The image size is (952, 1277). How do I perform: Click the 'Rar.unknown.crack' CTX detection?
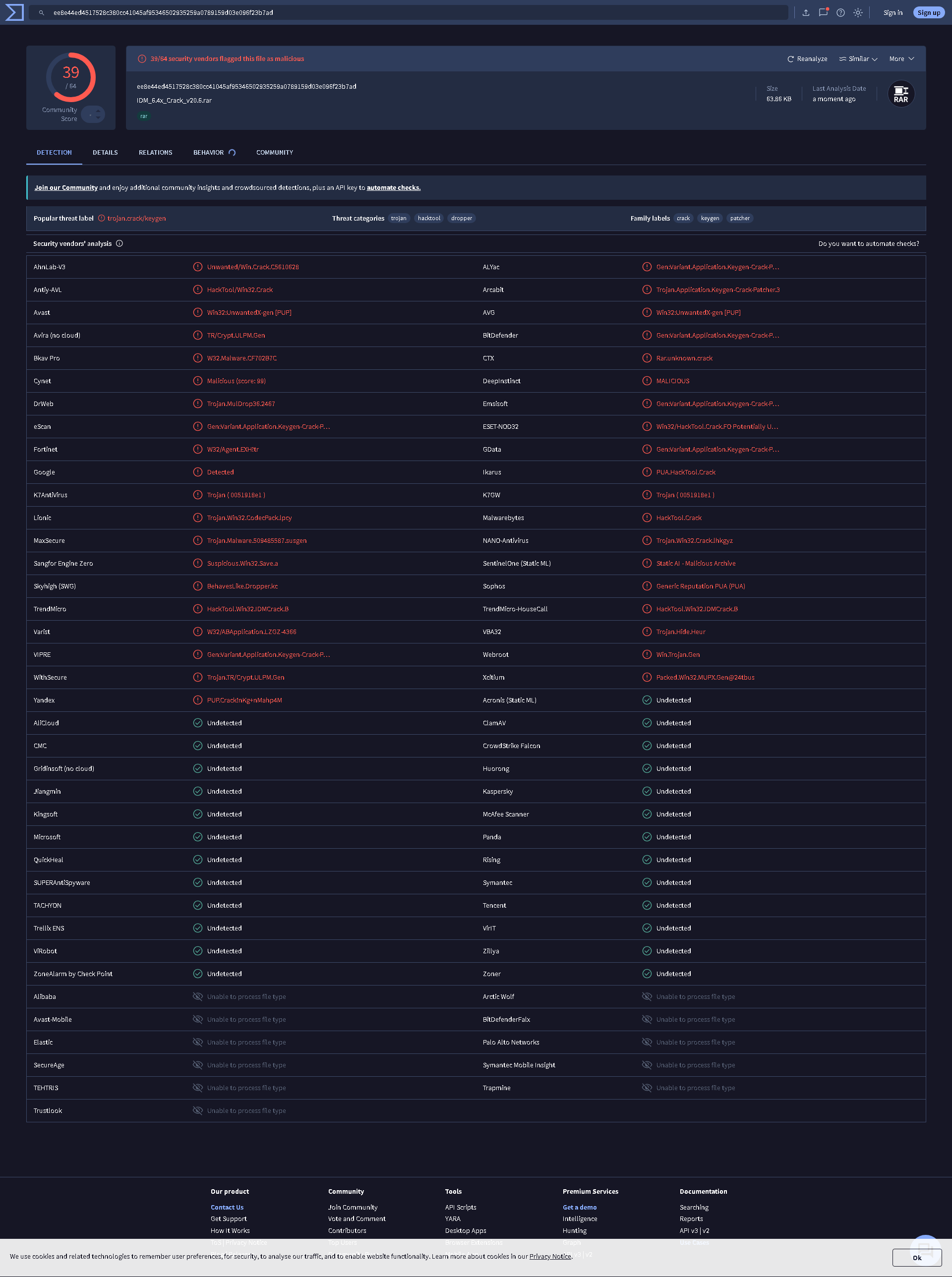click(x=684, y=358)
